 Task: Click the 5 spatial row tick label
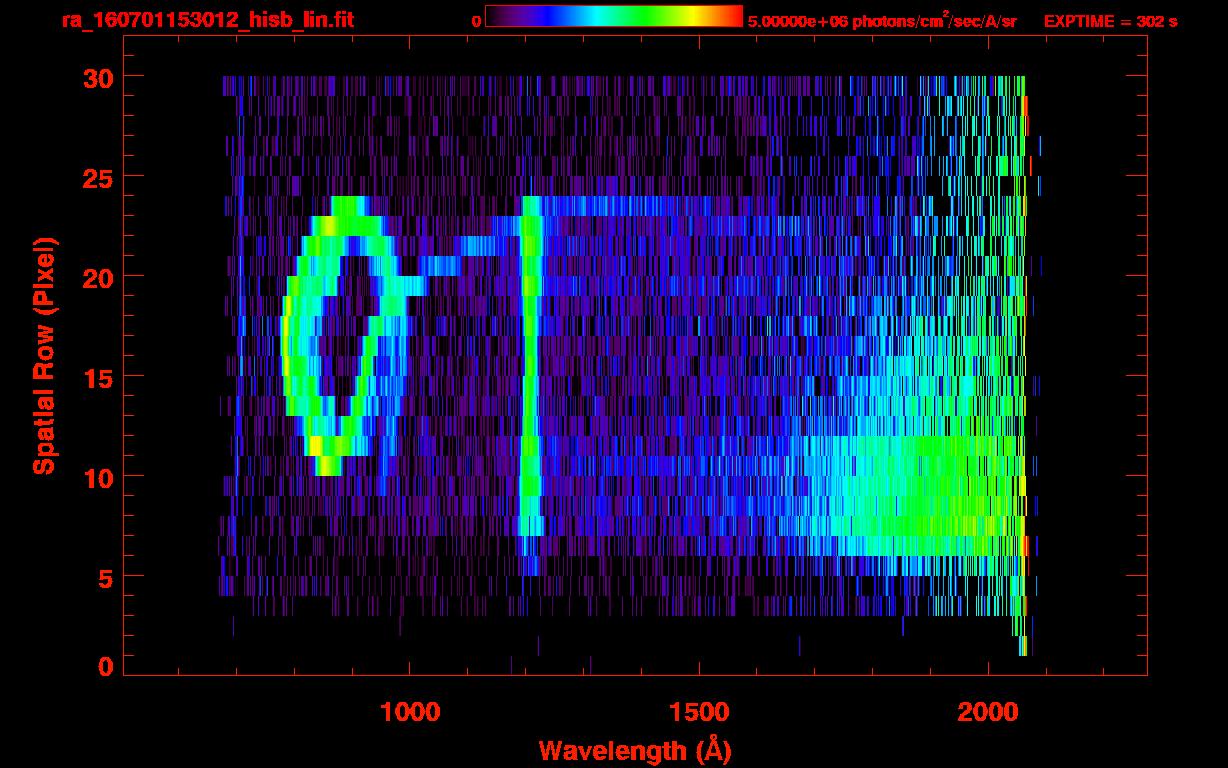click(x=106, y=577)
